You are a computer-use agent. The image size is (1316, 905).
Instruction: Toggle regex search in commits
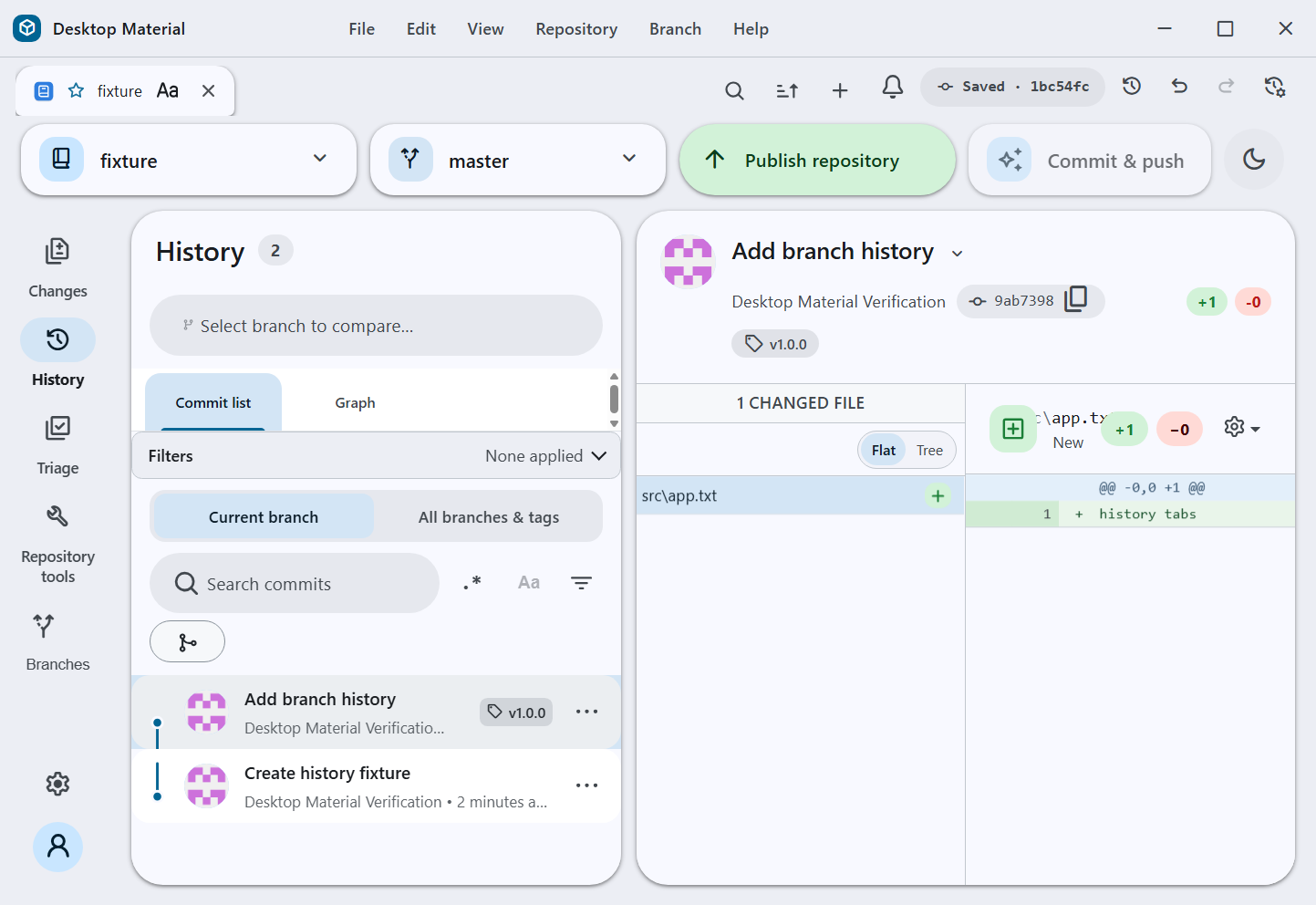pyautogui.click(x=472, y=583)
